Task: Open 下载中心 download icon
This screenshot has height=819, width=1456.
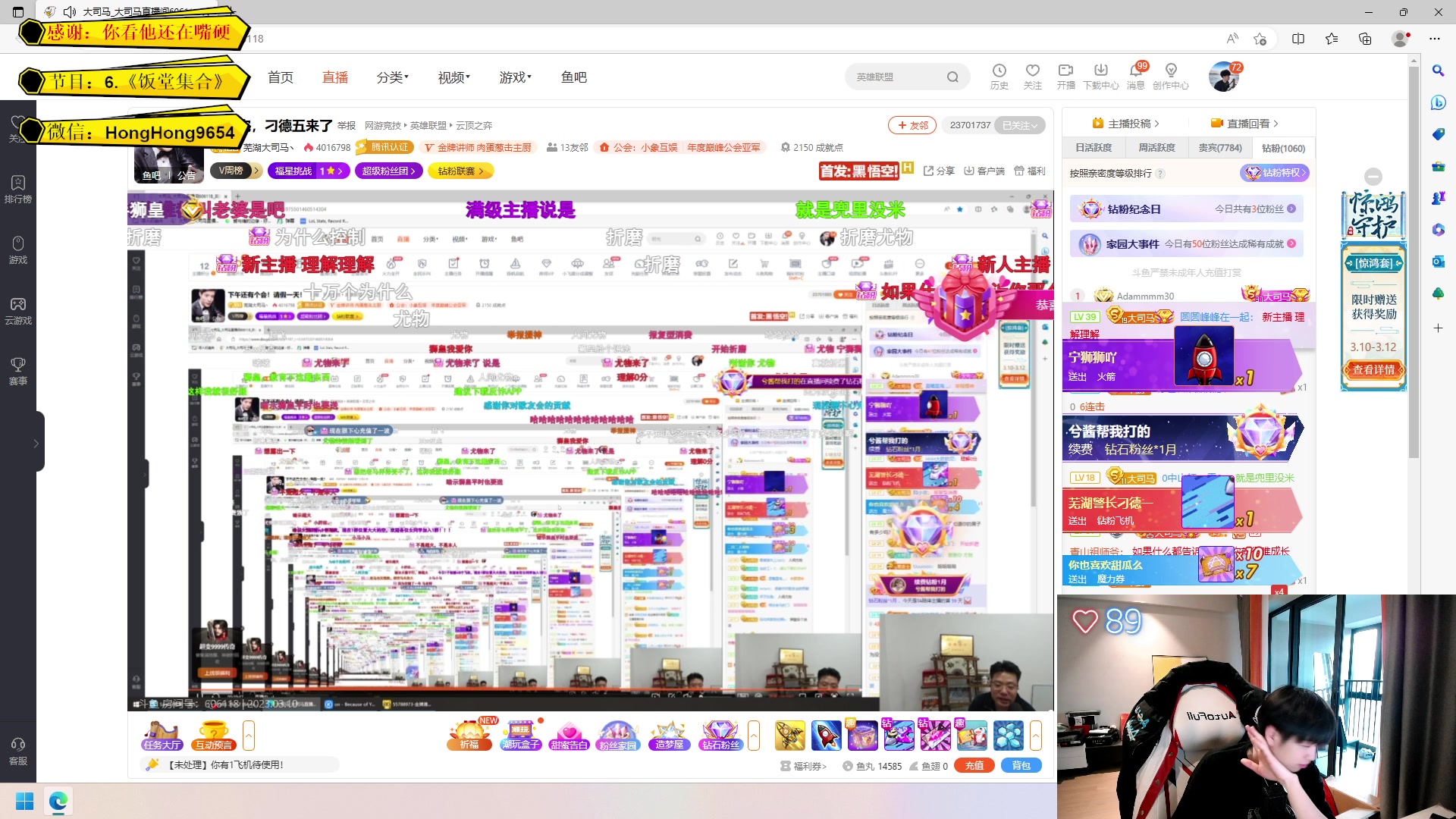Action: coord(1101,76)
